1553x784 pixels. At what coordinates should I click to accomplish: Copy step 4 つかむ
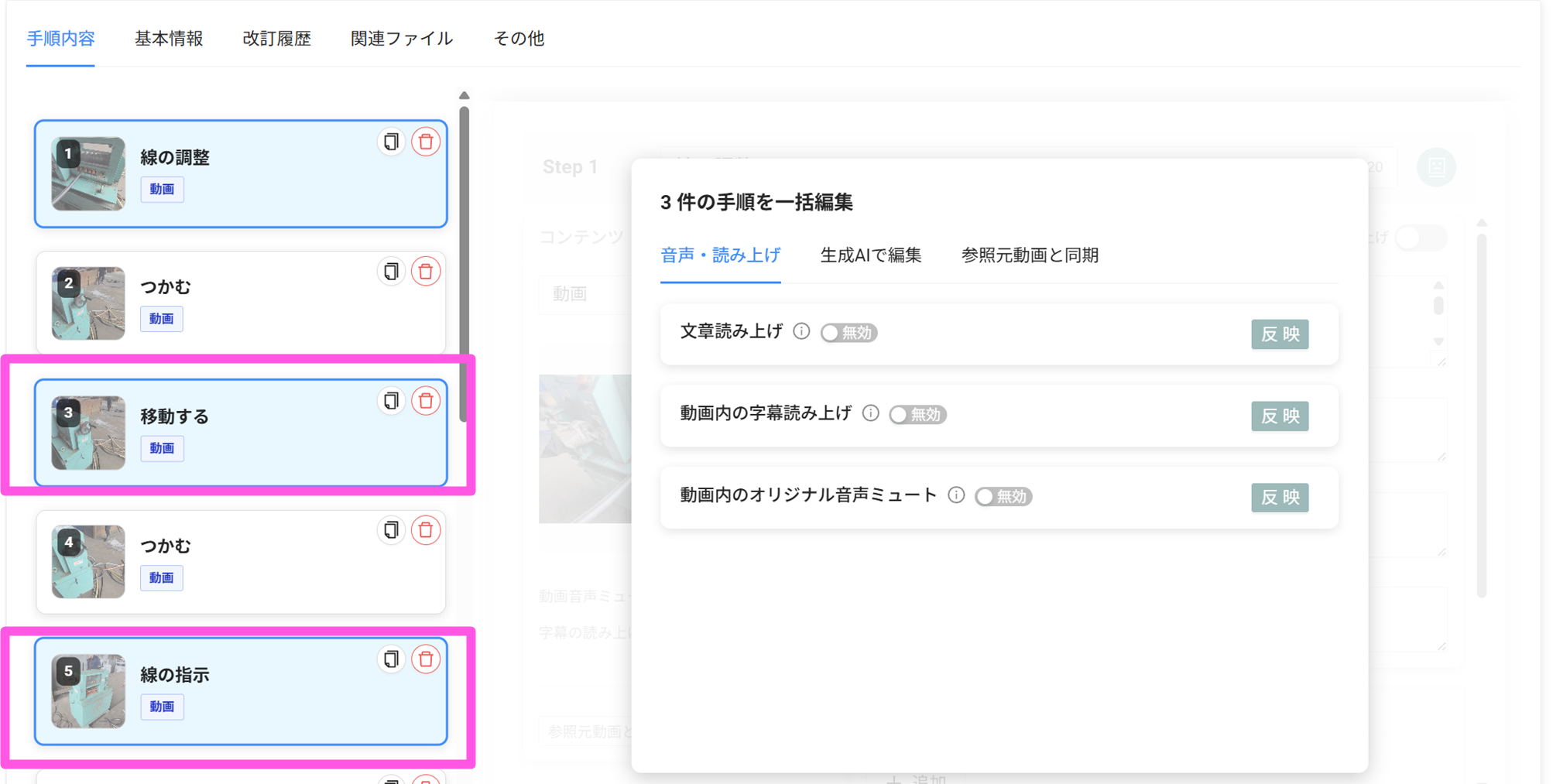391,530
